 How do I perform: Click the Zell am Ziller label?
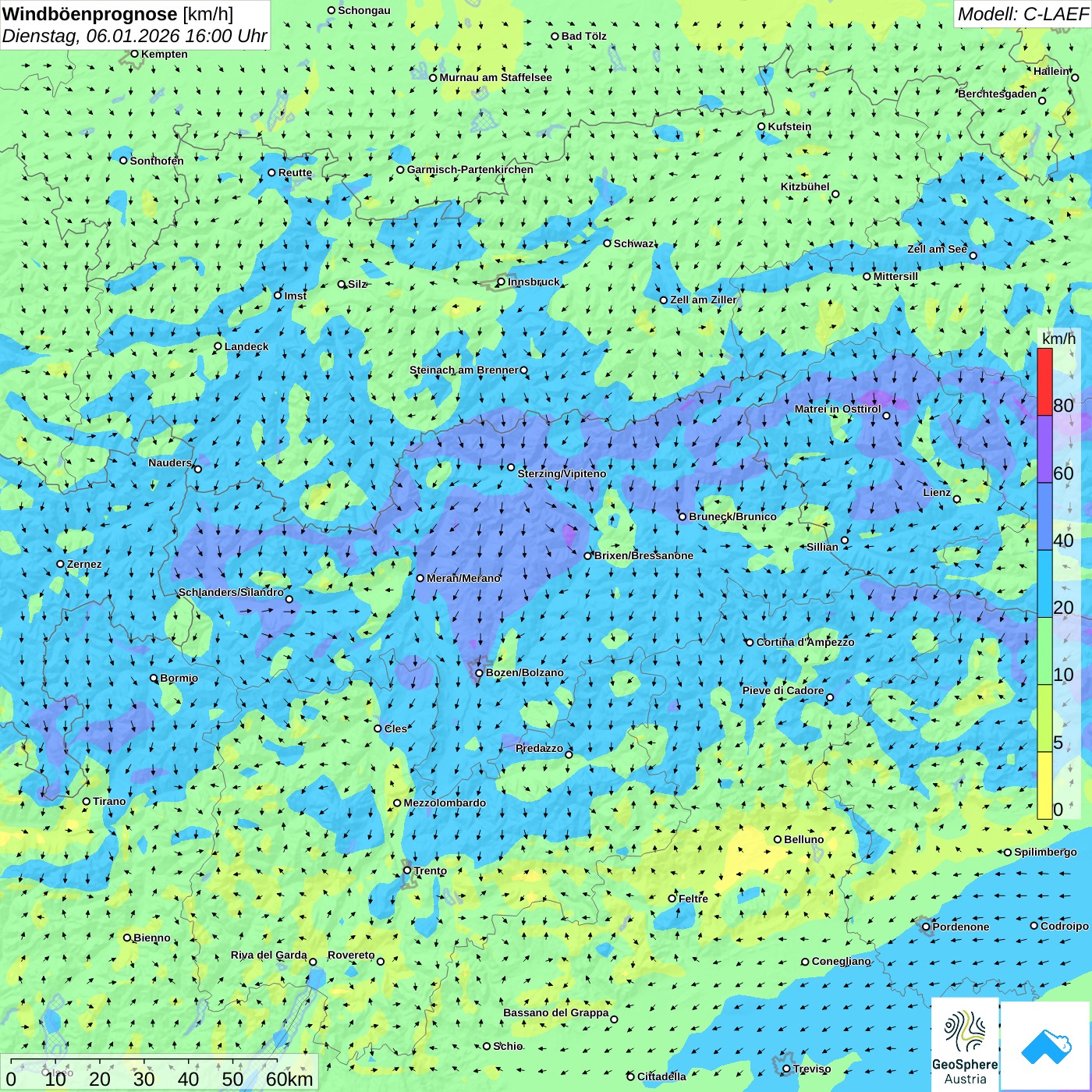pos(703,300)
